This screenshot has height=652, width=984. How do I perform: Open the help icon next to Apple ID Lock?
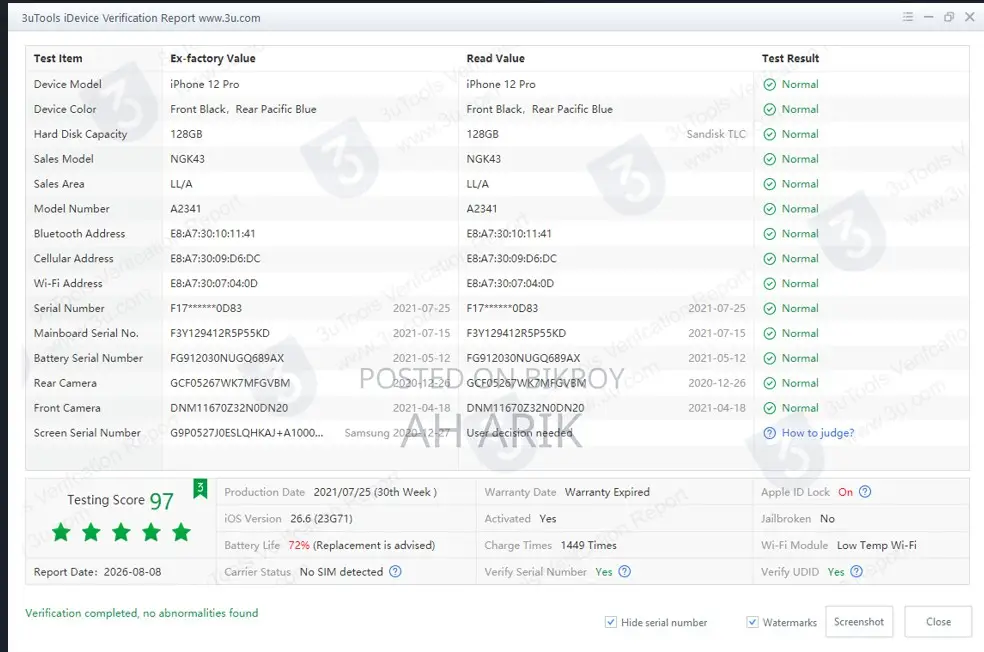(865, 492)
